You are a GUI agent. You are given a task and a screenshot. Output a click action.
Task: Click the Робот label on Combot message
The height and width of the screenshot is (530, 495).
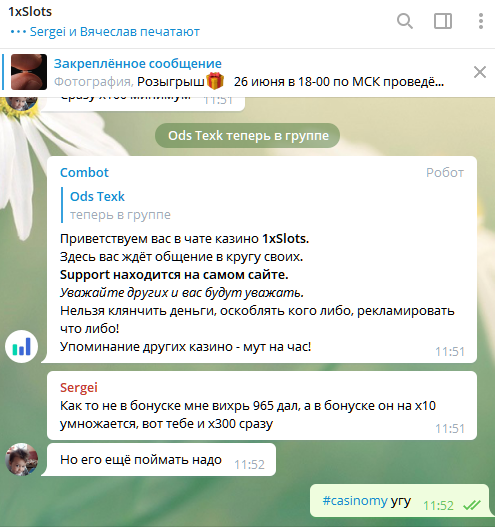click(x=445, y=173)
